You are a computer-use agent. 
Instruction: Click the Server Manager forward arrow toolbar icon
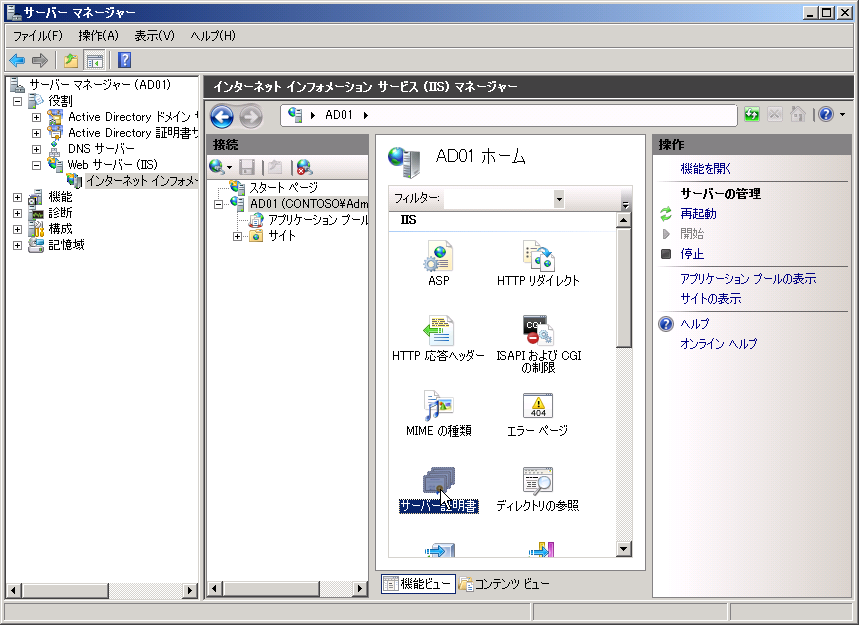tap(40, 60)
